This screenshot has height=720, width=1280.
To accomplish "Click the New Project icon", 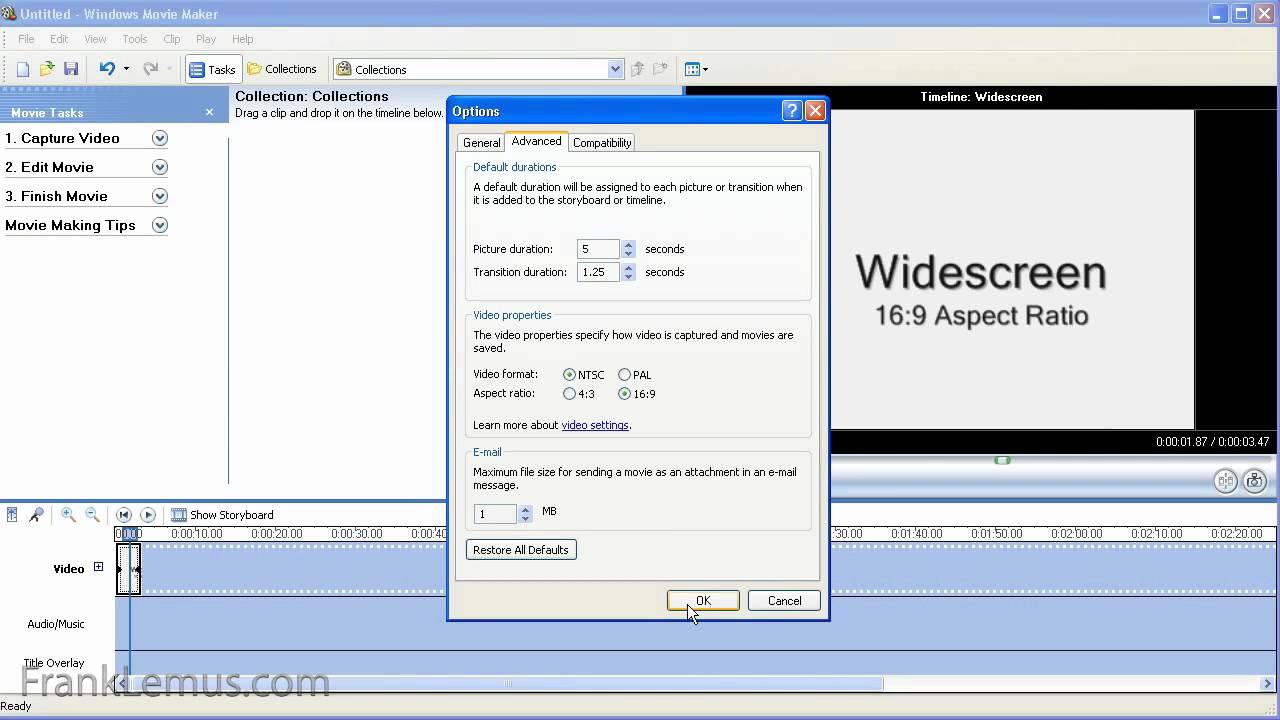I will [23, 69].
